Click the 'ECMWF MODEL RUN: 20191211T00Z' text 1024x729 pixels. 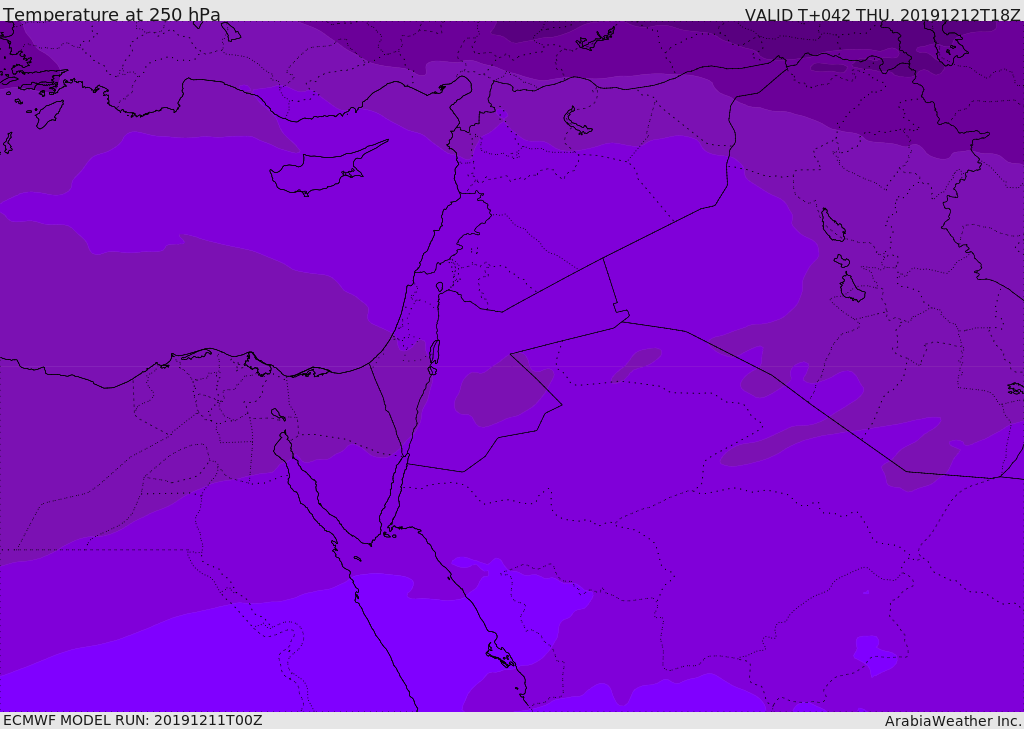pos(133,720)
